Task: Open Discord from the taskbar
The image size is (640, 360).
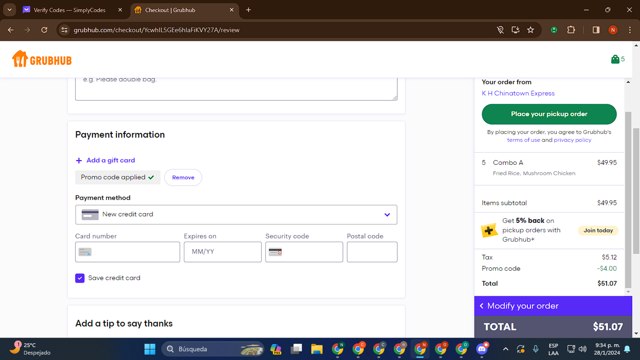Action: click(x=482, y=349)
